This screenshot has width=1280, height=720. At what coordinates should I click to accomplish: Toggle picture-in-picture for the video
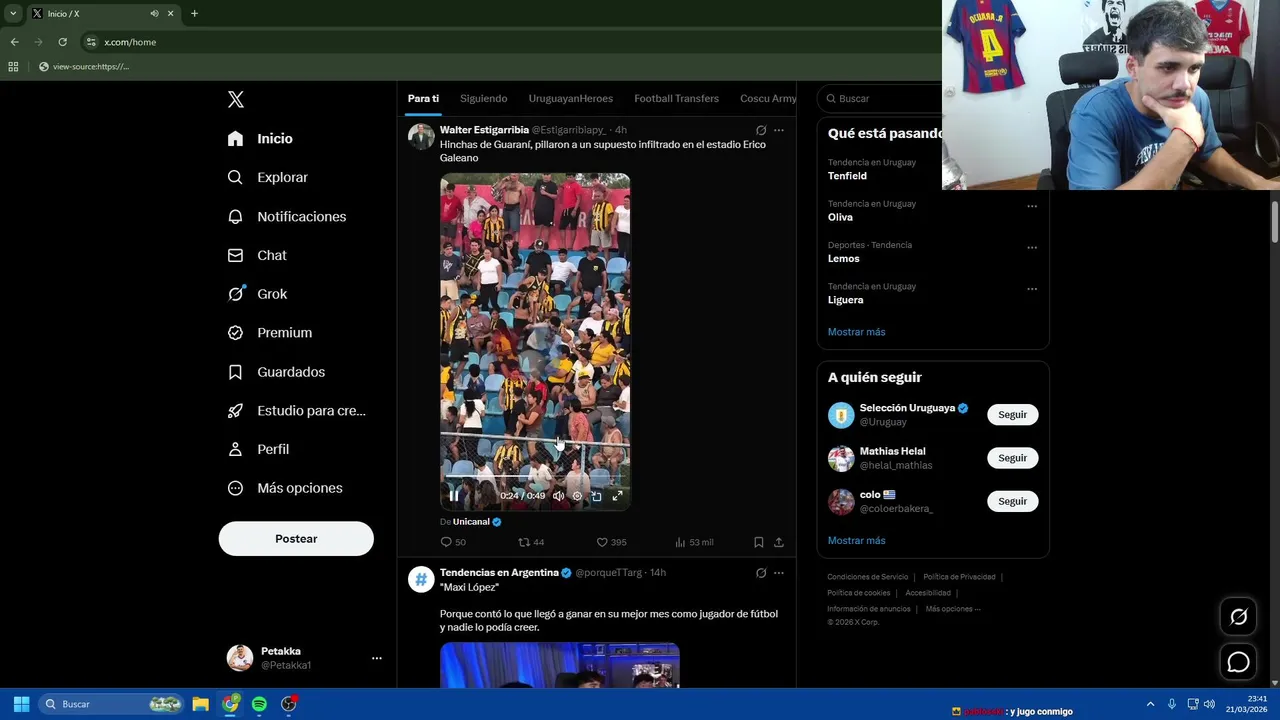(597, 496)
